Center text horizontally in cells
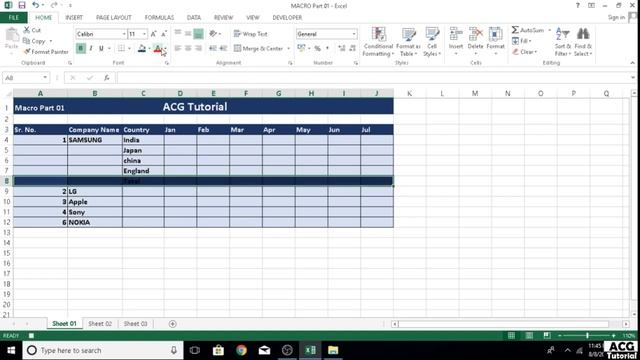 pos(188,48)
